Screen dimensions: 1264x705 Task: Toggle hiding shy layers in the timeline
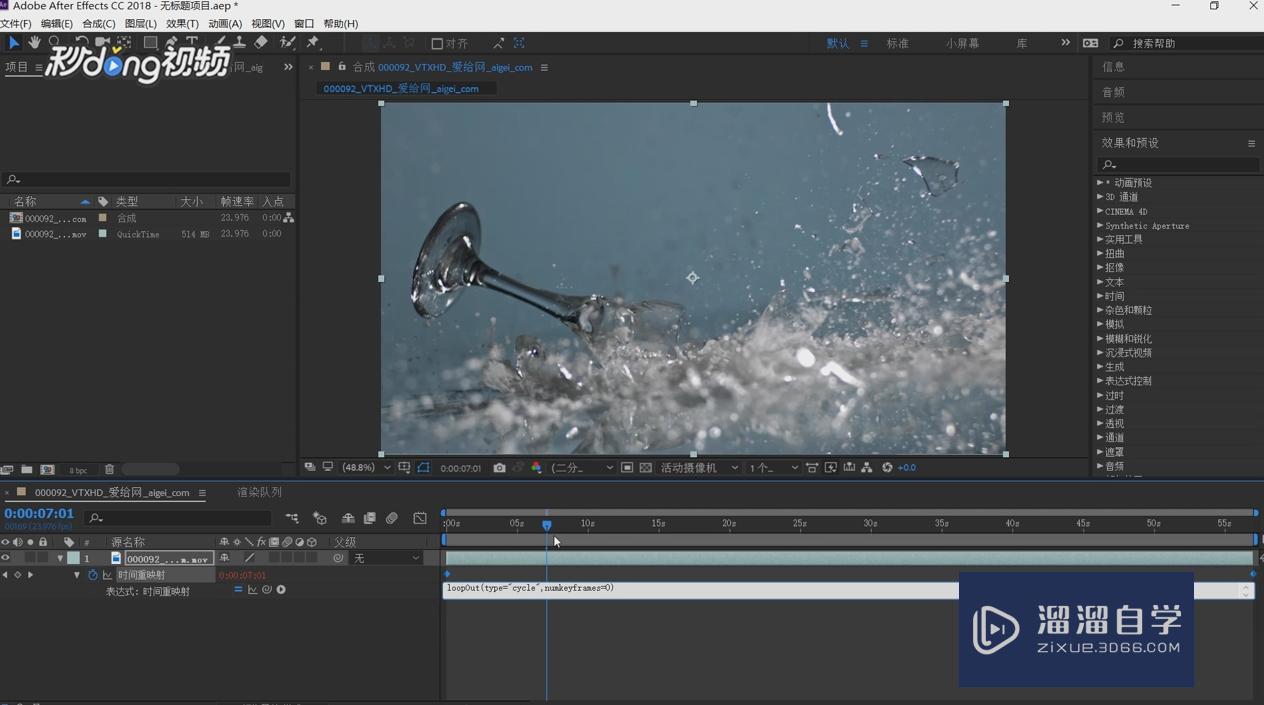point(348,518)
